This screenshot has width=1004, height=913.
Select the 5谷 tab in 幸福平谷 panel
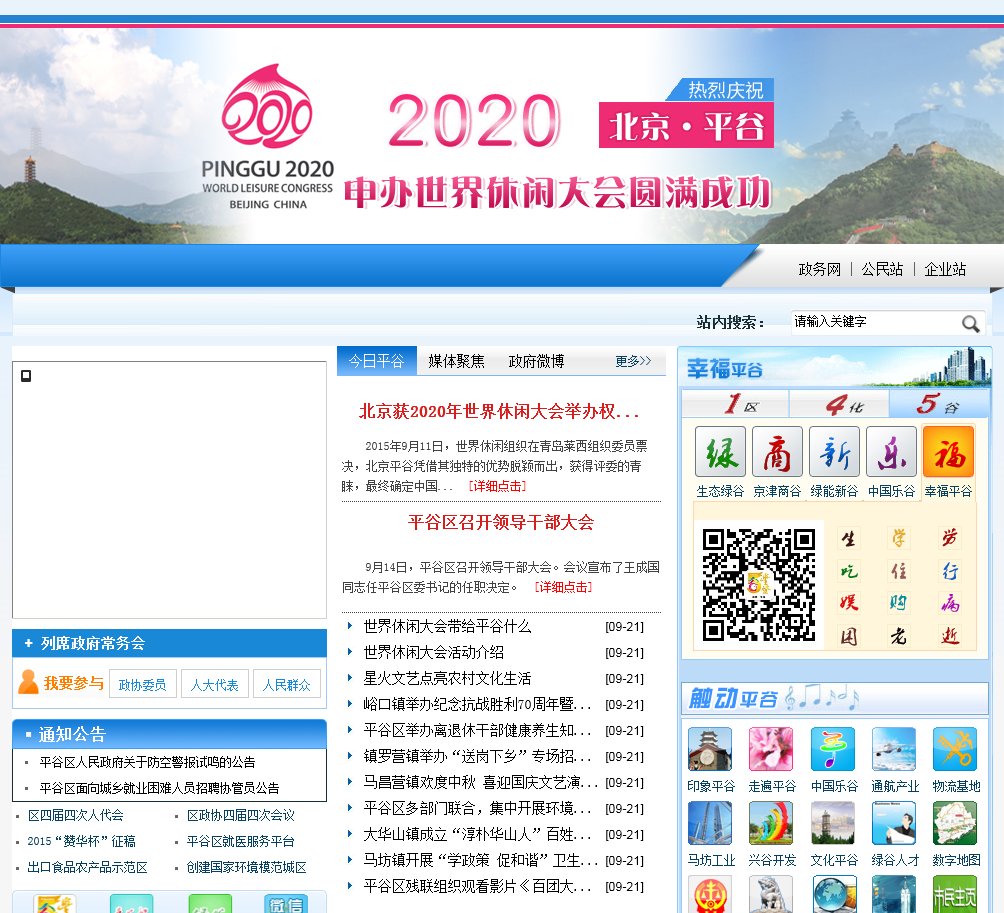(x=939, y=404)
